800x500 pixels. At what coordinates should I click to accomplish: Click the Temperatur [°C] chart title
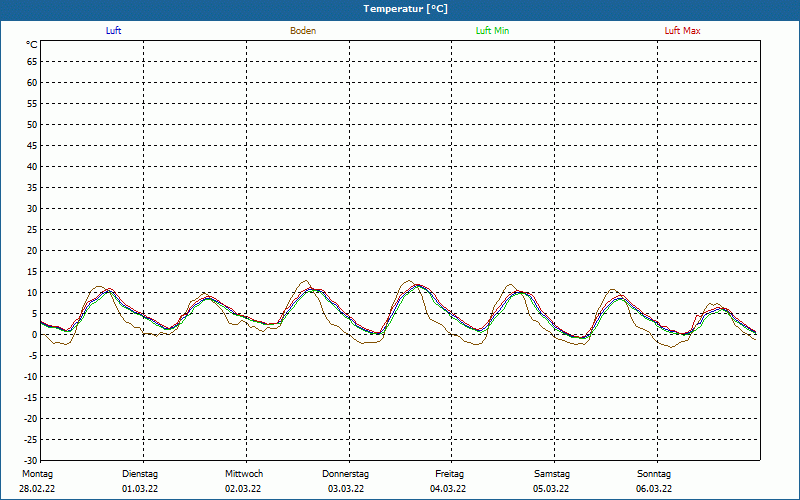coord(406,9)
